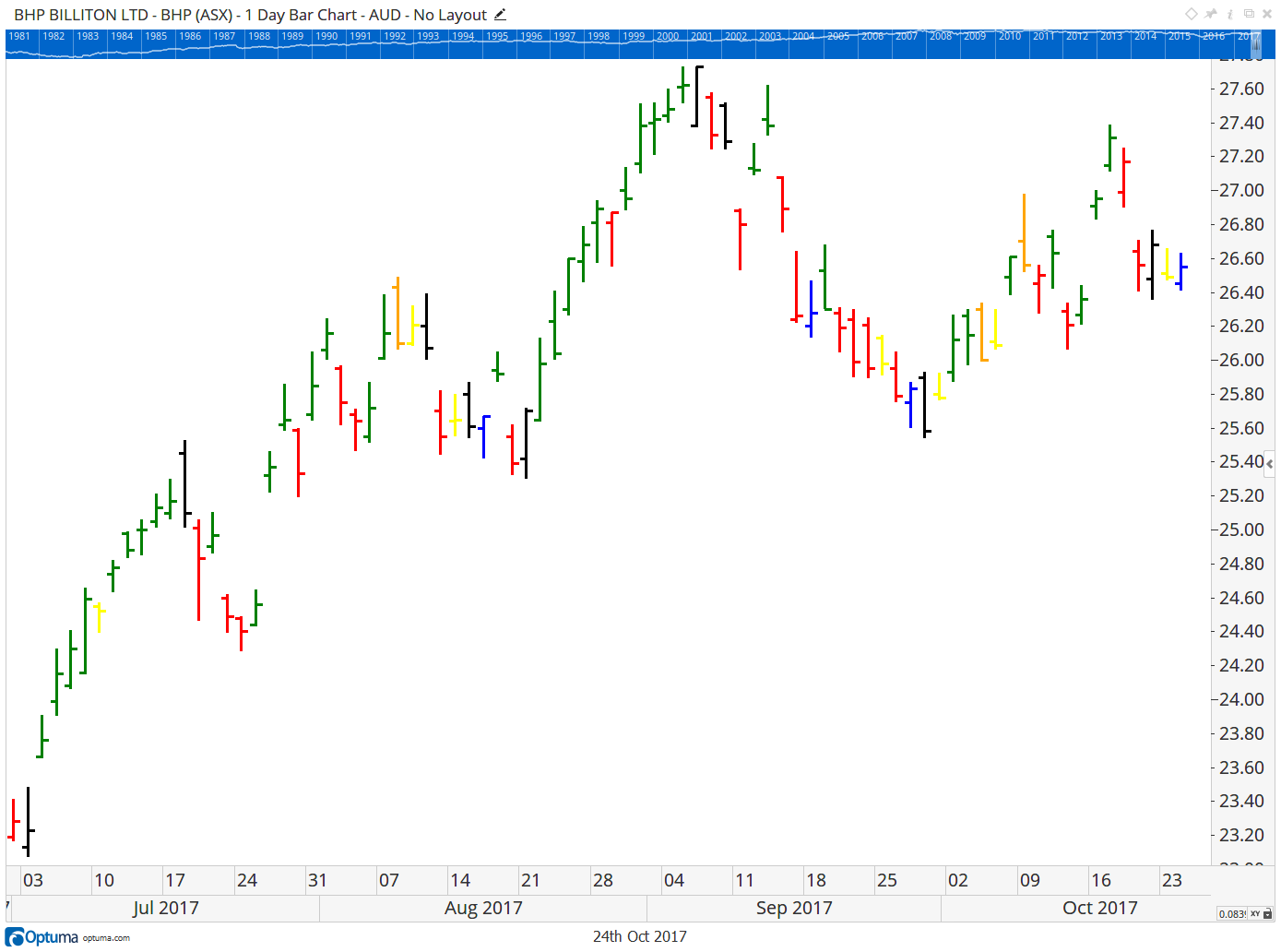The height and width of the screenshot is (952, 1281).
Task: Click the Sep 2017 label on the date axis
Action: [794, 908]
